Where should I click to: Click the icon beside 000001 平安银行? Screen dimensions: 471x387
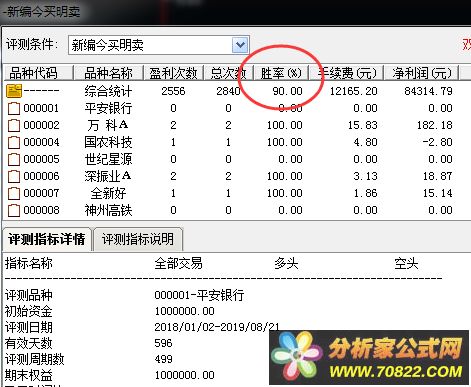click(14, 108)
